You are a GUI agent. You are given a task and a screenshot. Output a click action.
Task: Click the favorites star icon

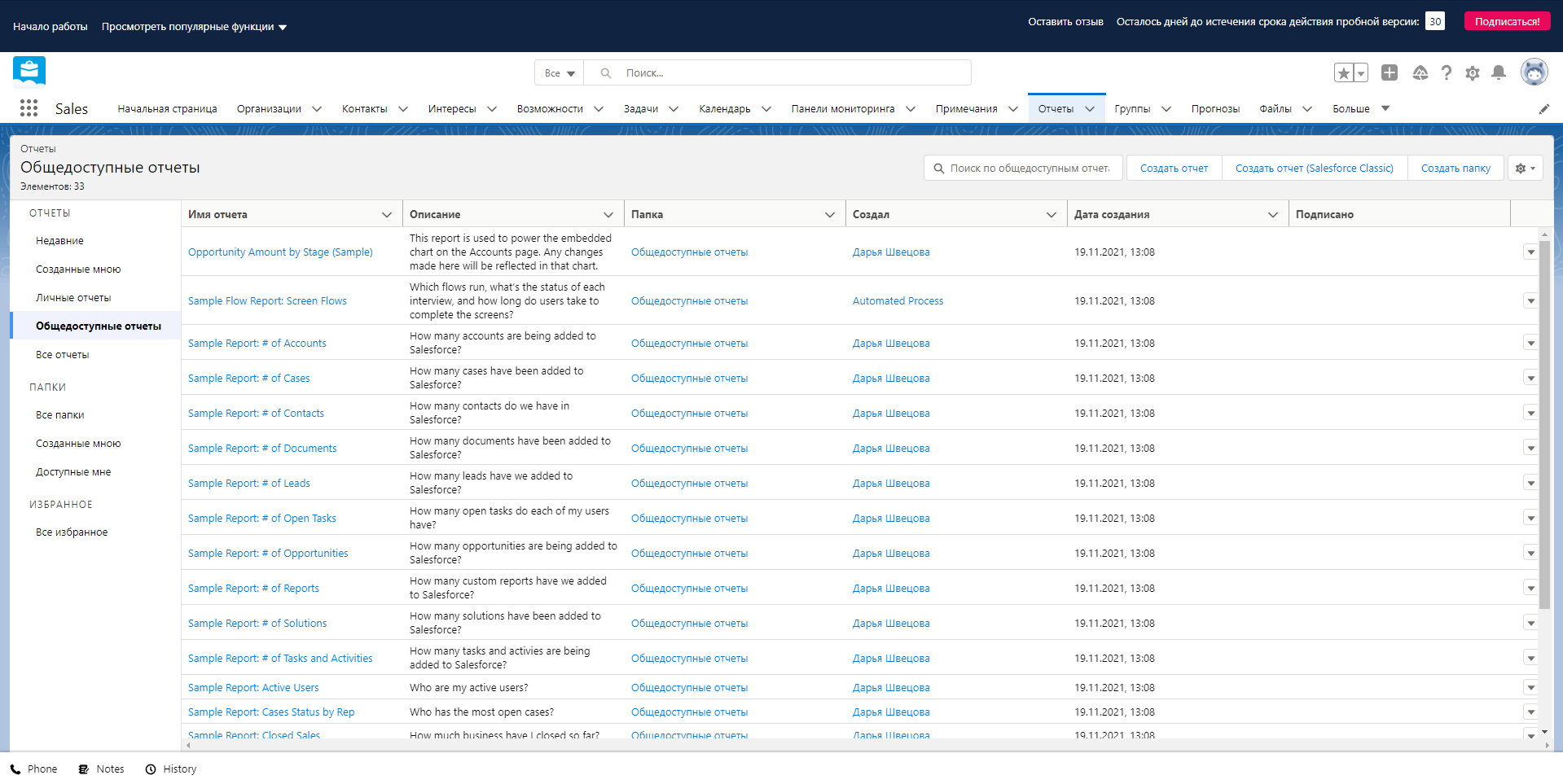1343,73
